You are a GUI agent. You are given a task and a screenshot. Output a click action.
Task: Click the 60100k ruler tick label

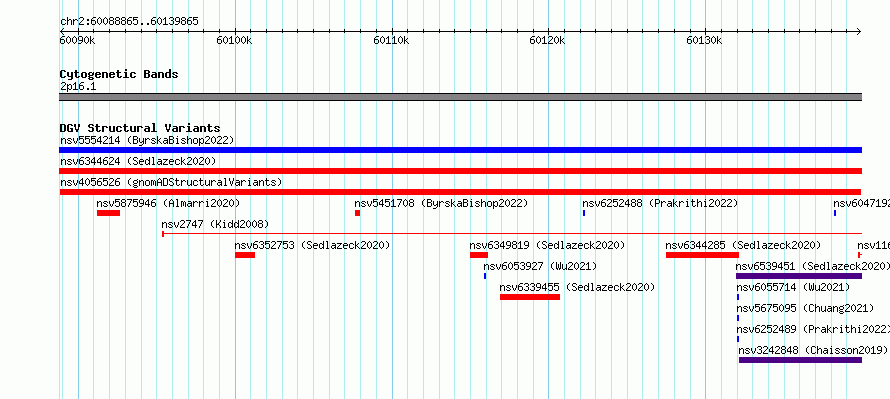coord(234,40)
